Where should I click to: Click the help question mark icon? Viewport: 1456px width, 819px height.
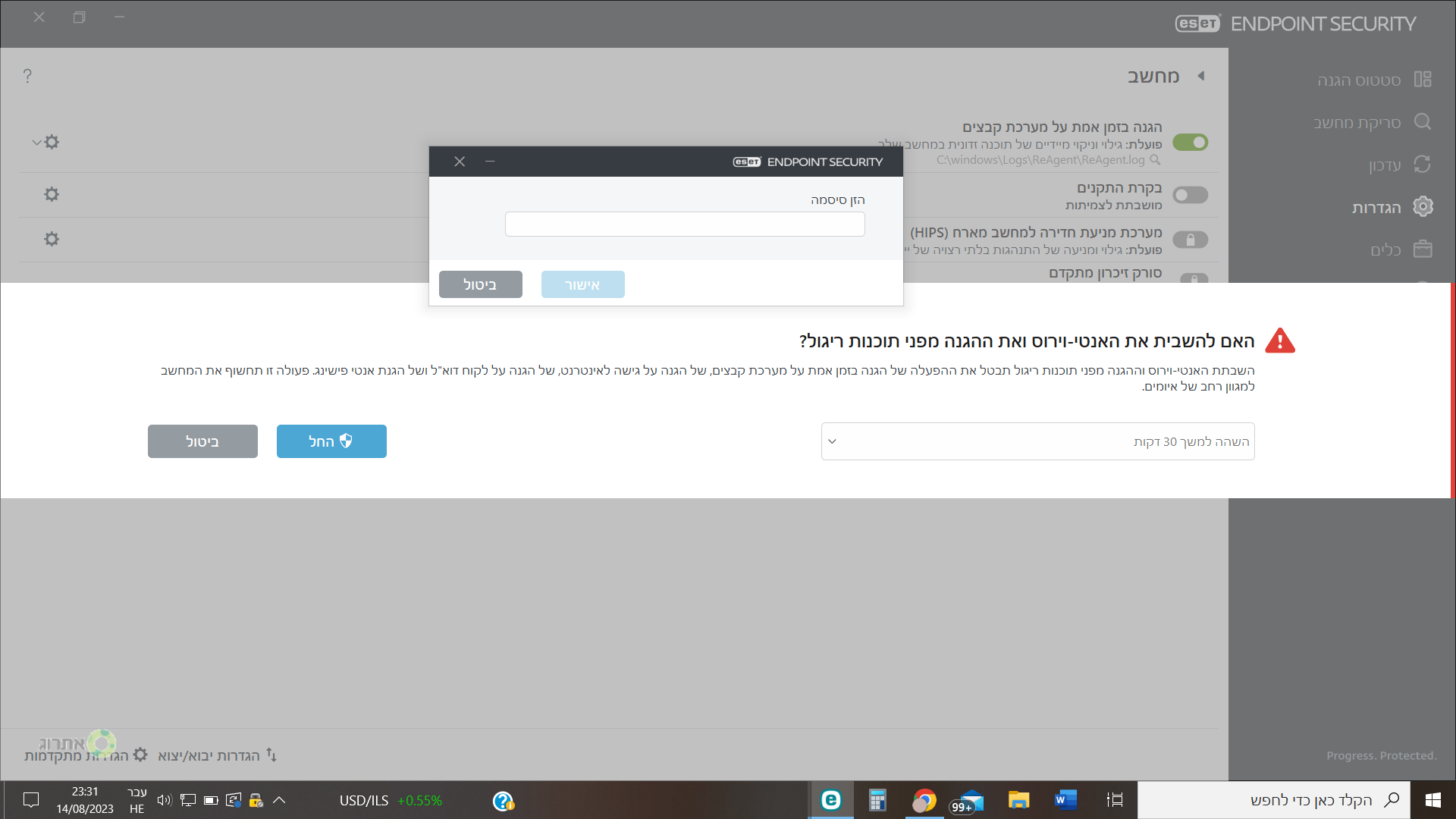tap(27, 76)
